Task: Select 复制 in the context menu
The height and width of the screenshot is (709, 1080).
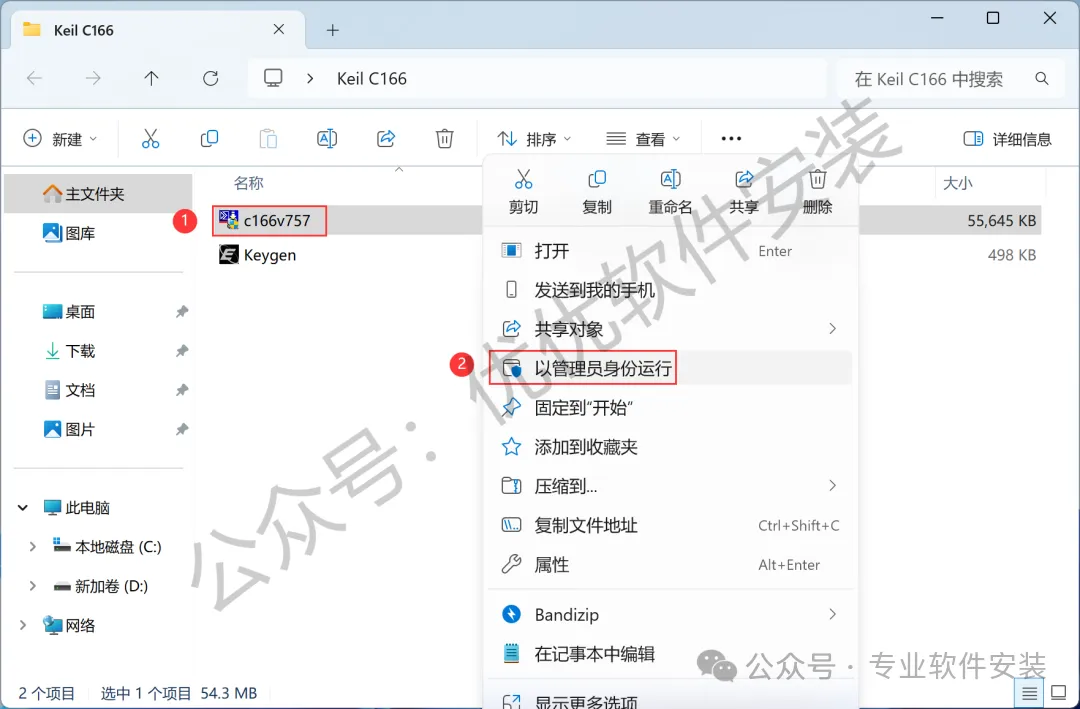Action: [x=596, y=192]
